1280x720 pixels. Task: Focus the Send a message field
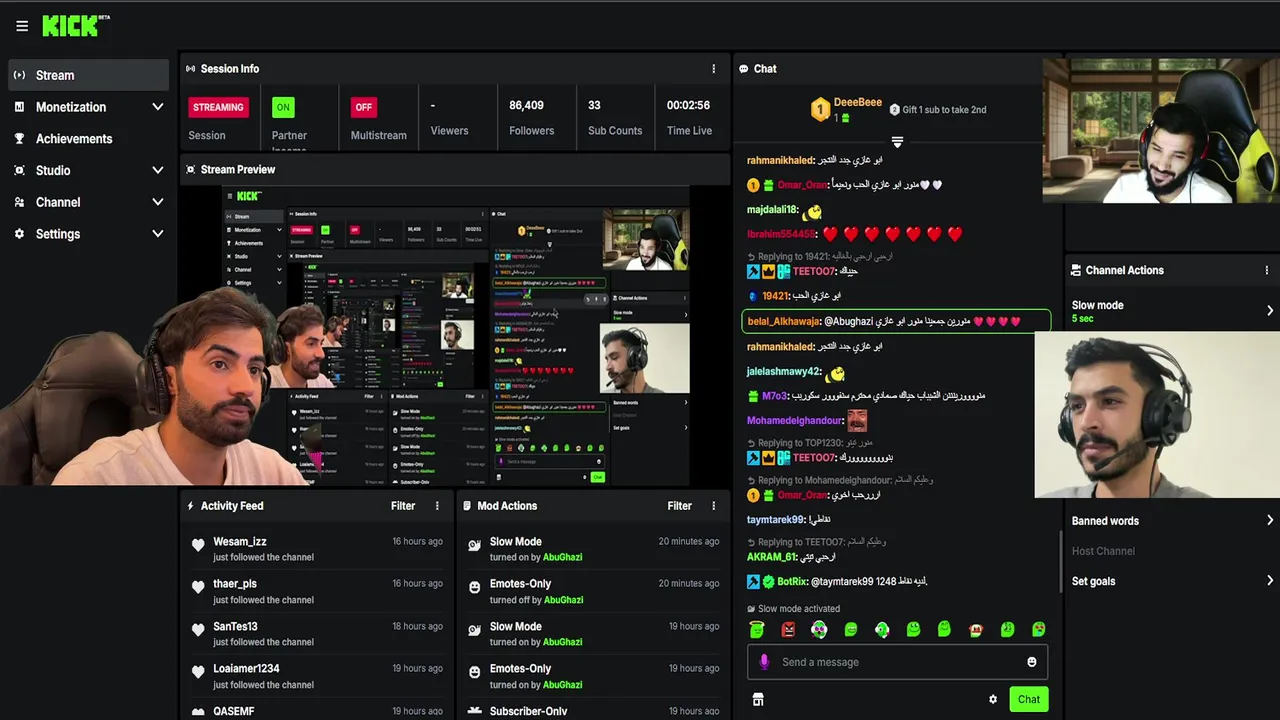point(897,662)
